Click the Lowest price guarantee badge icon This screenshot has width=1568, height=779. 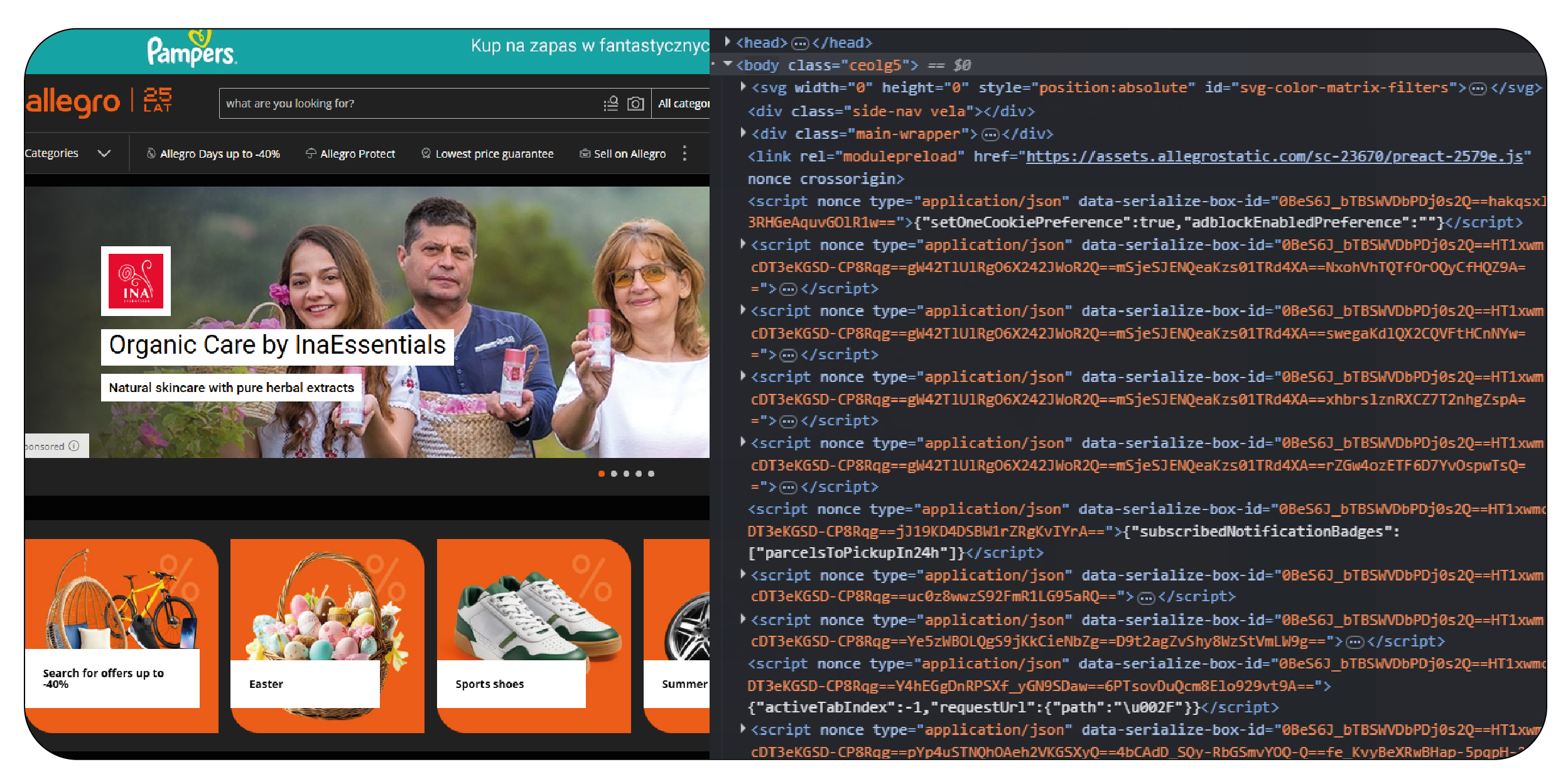tap(426, 153)
